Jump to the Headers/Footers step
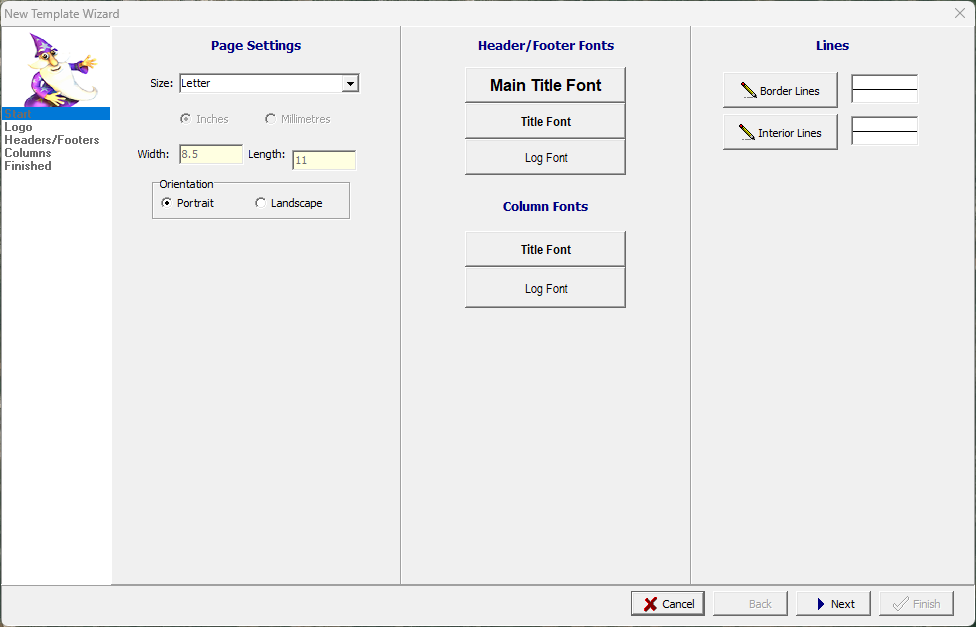 pos(51,140)
